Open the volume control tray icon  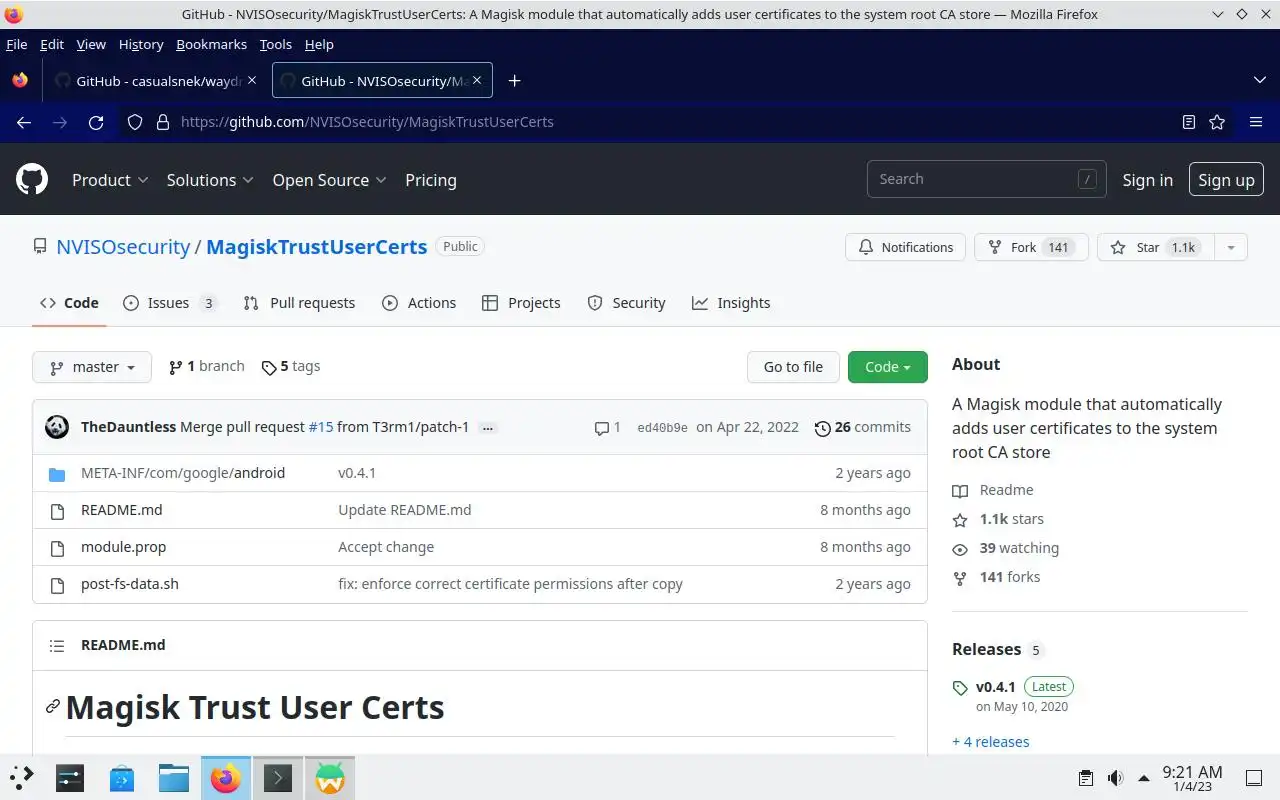[x=1115, y=778]
